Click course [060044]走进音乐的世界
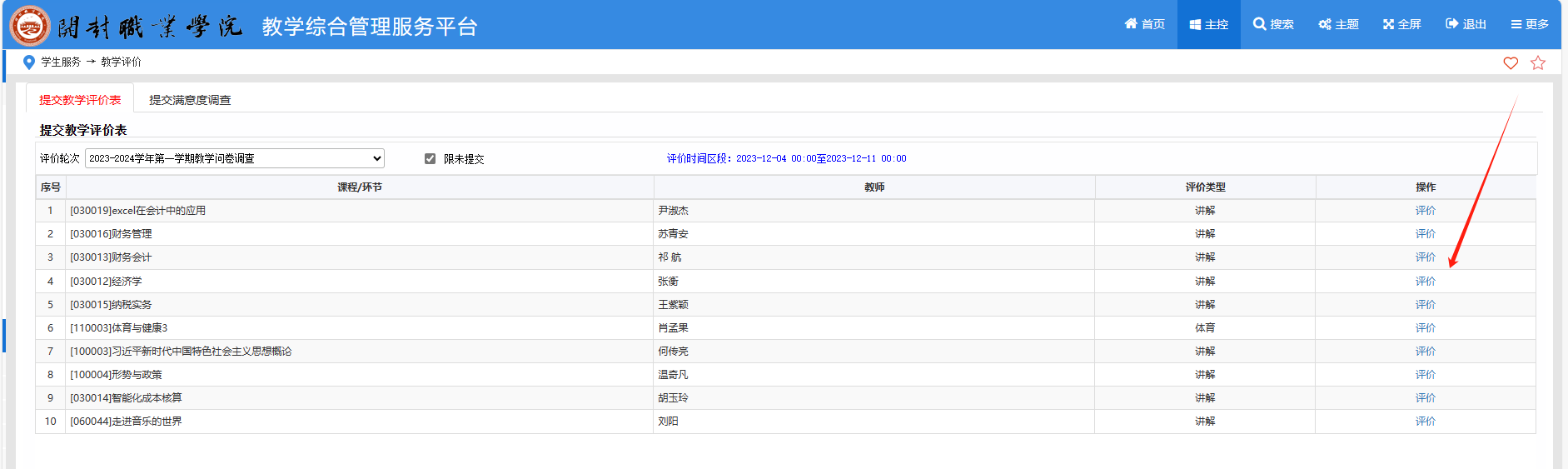1568x469 pixels. 126,422
